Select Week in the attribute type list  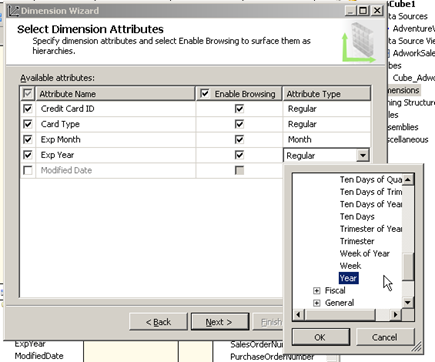click(x=350, y=266)
